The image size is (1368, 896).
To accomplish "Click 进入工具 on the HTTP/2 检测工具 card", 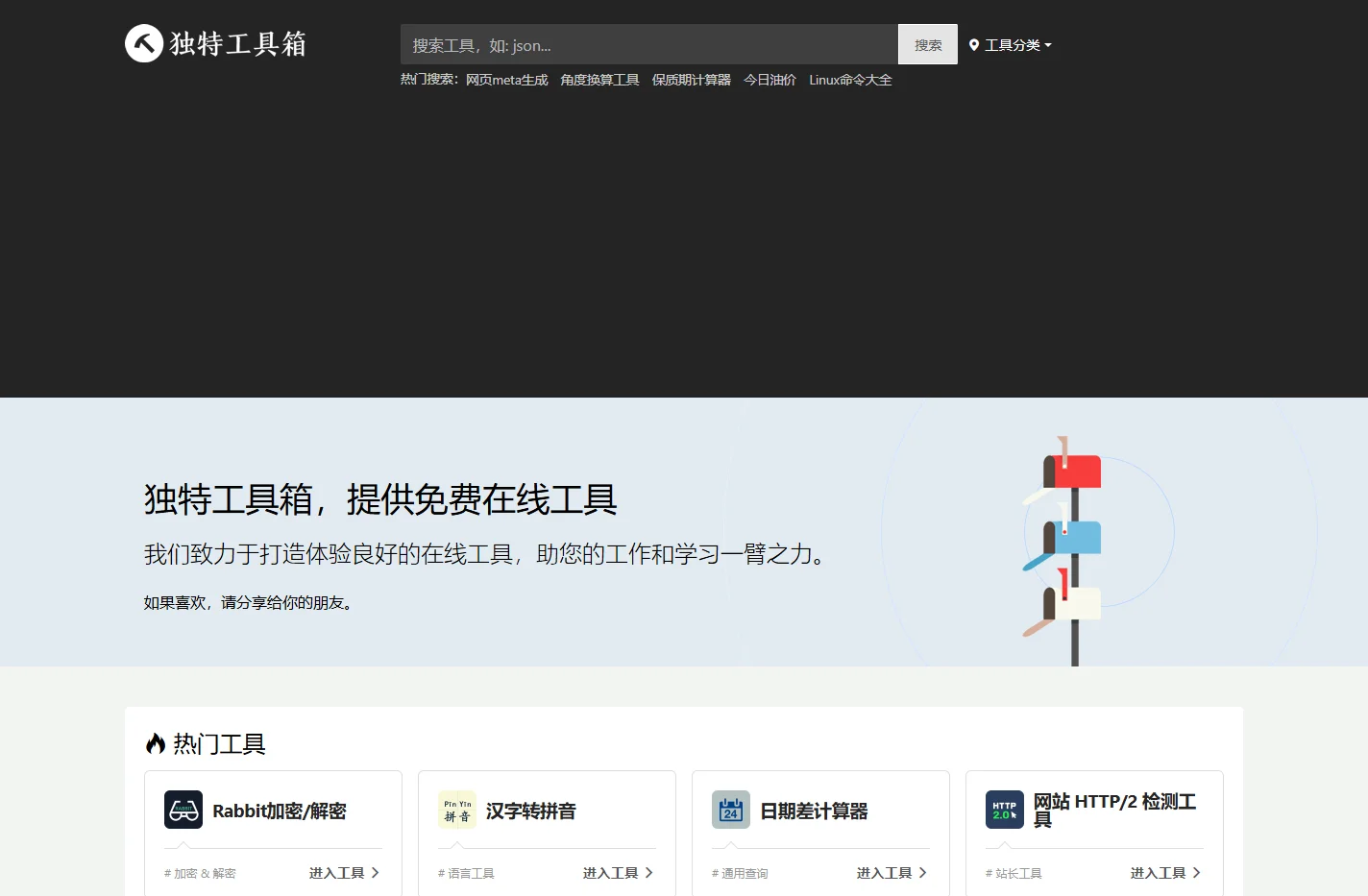I will (1165, 873).
